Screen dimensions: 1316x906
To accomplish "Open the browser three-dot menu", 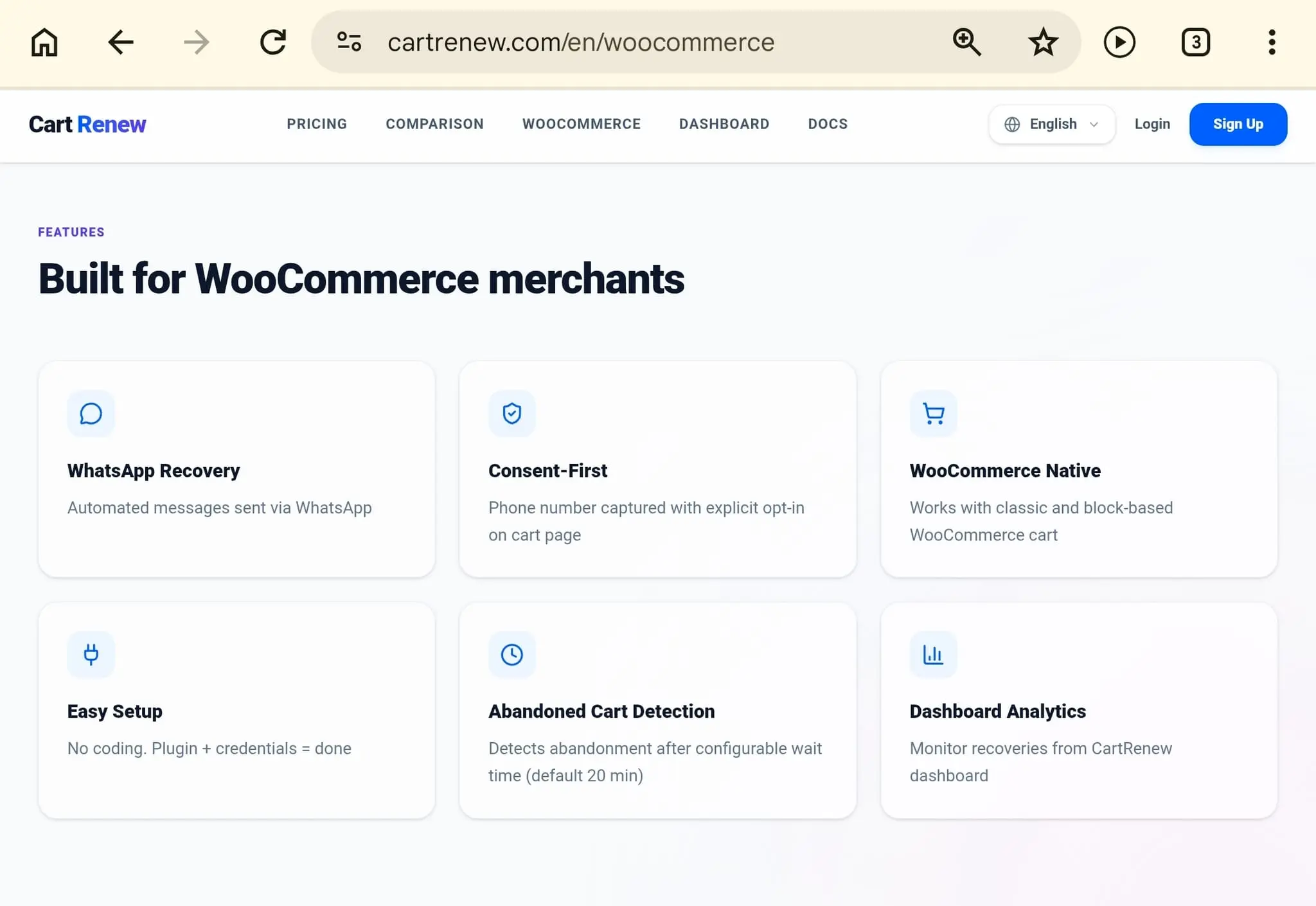I will tap(1272, 42).
